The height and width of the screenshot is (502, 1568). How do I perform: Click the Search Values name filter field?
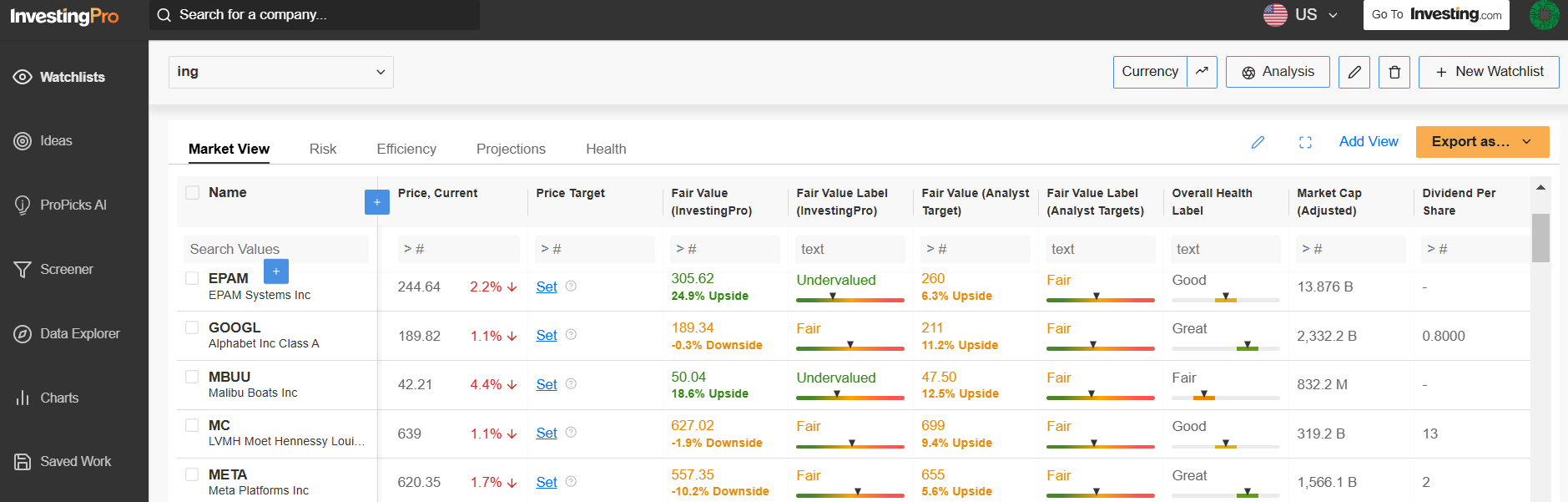pos(275,249)
